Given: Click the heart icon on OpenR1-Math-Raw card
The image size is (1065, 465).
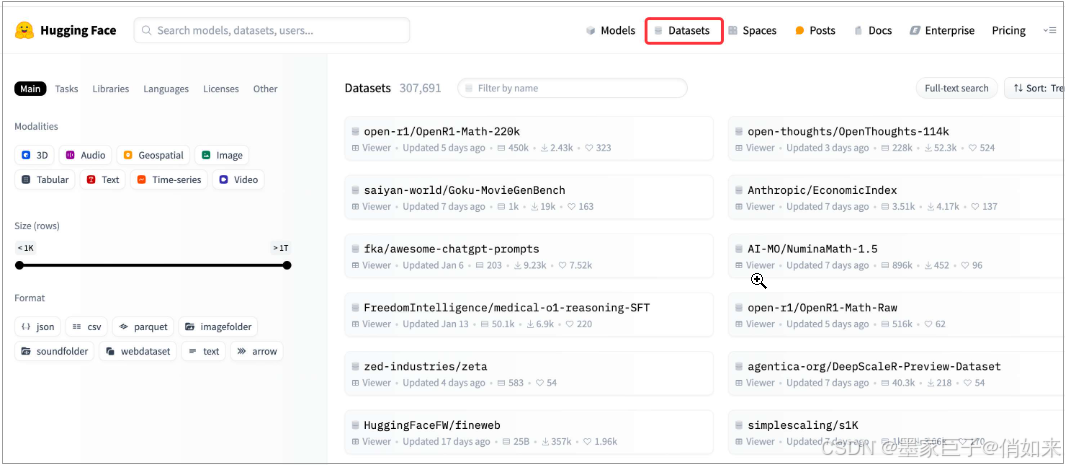Looking at the screenshot, I should (x=928, y=324).
